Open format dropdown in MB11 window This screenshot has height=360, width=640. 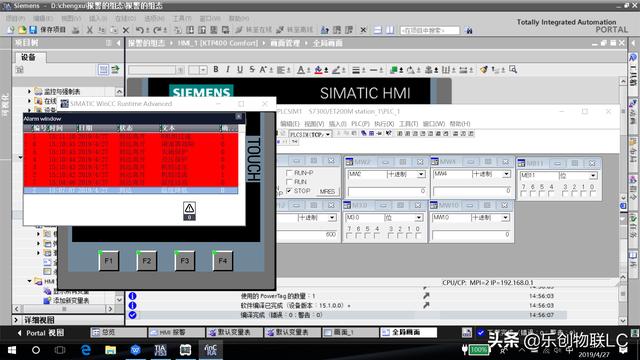(593, 176)
